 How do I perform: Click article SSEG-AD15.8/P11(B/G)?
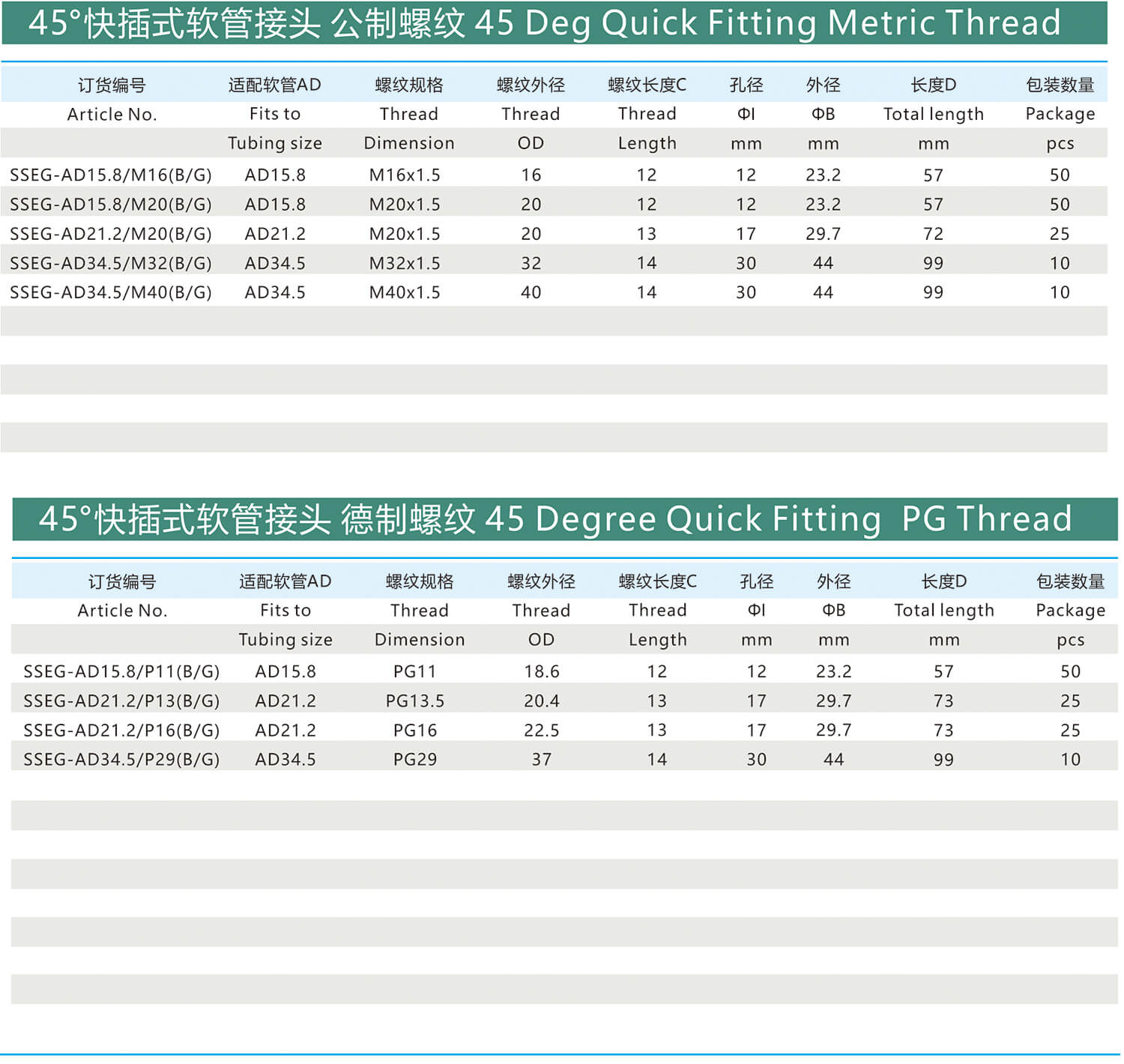pyautogui.click(x=121, y=671)
